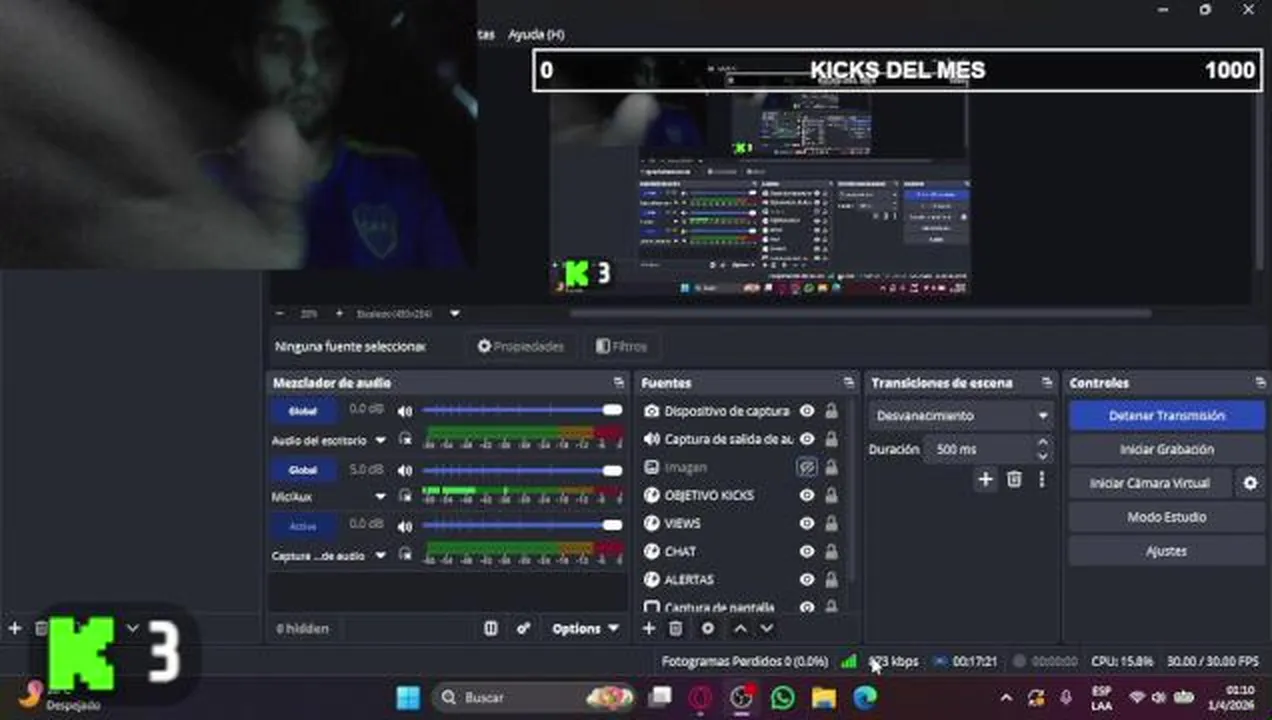Image resolution: width=1272 pixels, height=720 pixels.
Task: Enable Modo Estudio
Action: pos(1166,517)
